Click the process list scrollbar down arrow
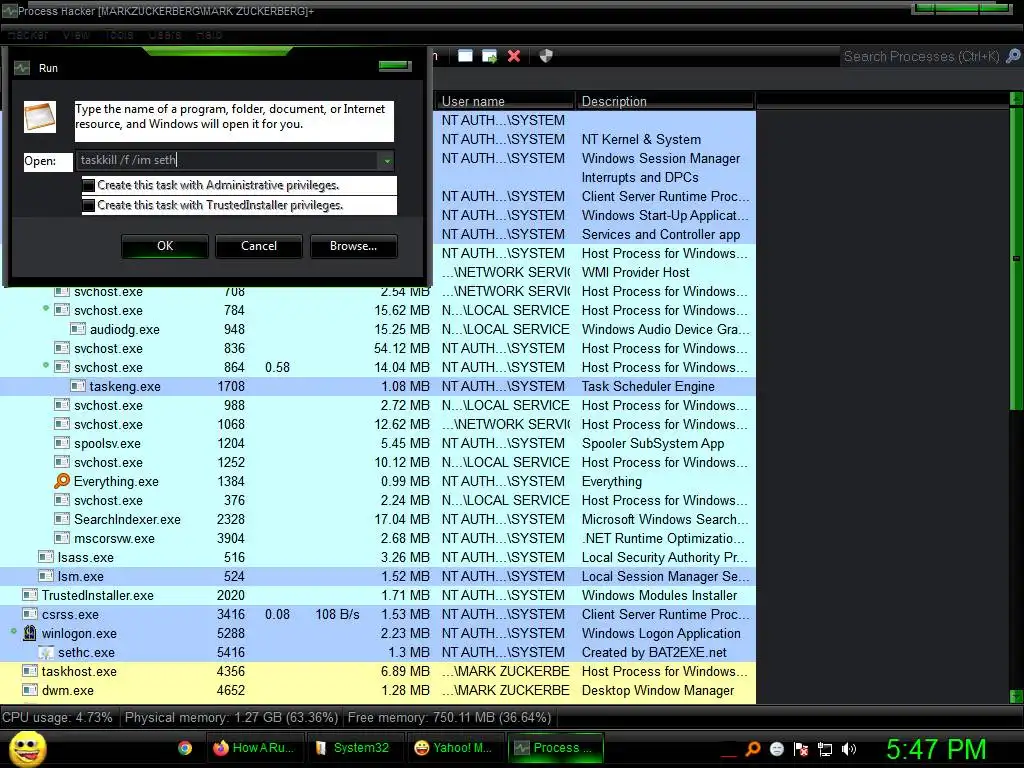Image resolution: width=1024 pixels, height=768 pixels. (x=1016, y=696)
